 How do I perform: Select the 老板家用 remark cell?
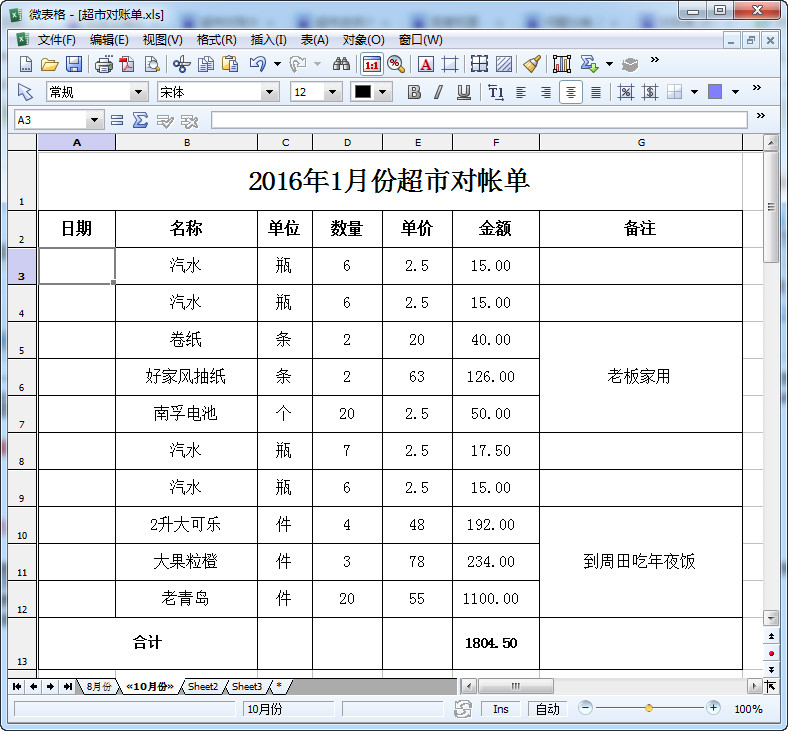(x=641, y=377)
